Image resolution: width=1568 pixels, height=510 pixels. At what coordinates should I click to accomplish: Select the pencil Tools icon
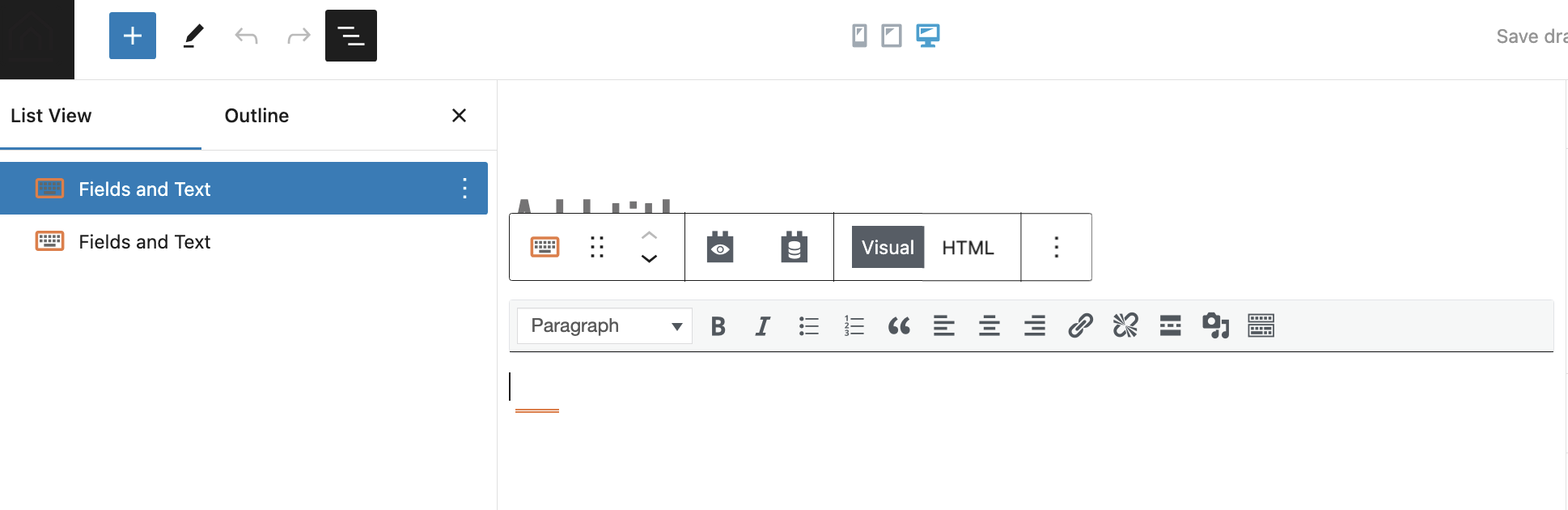point(193,36)
